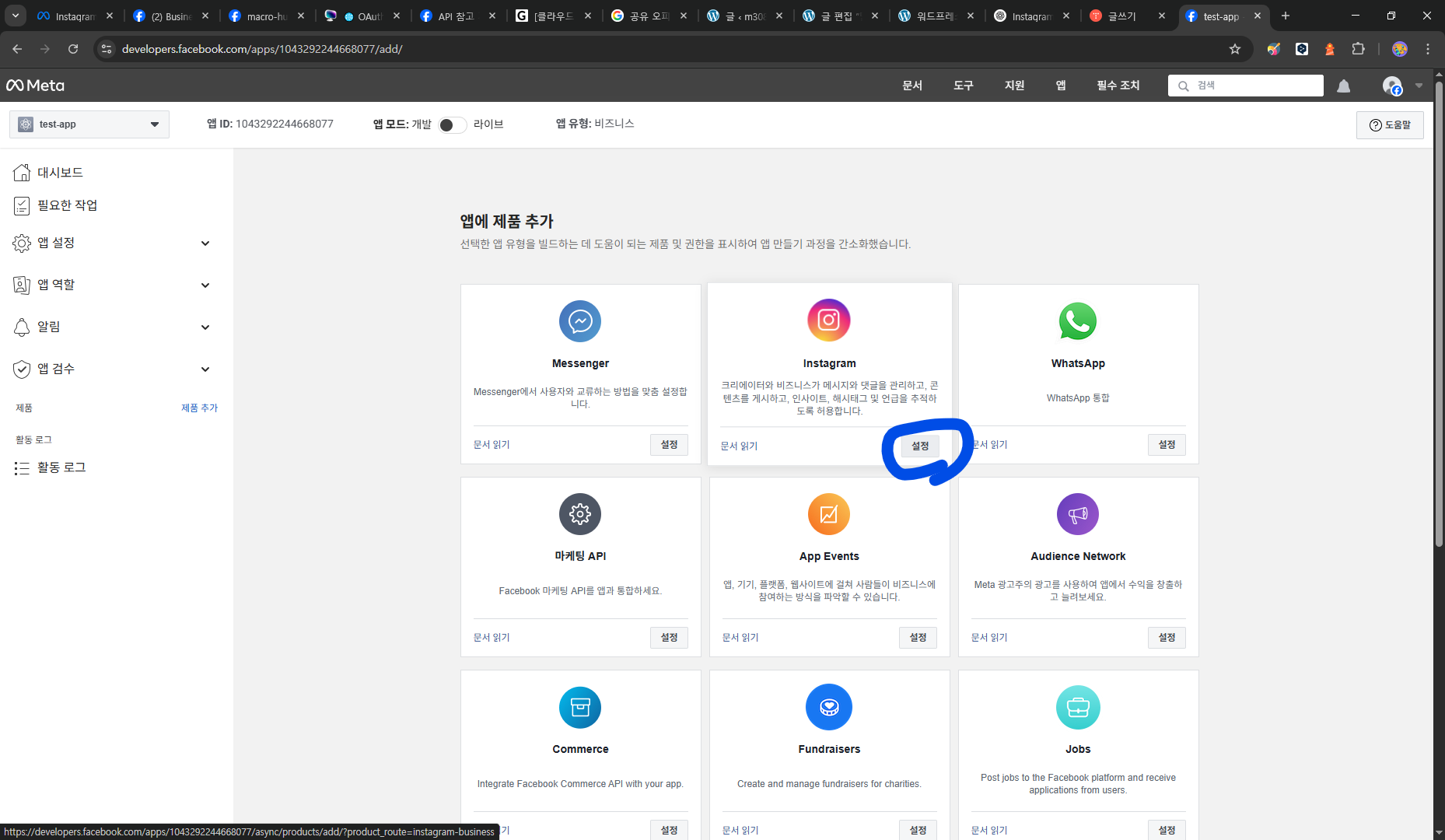Click the WhatsApp product icon
The image size is (1445, 840).
1078,321
